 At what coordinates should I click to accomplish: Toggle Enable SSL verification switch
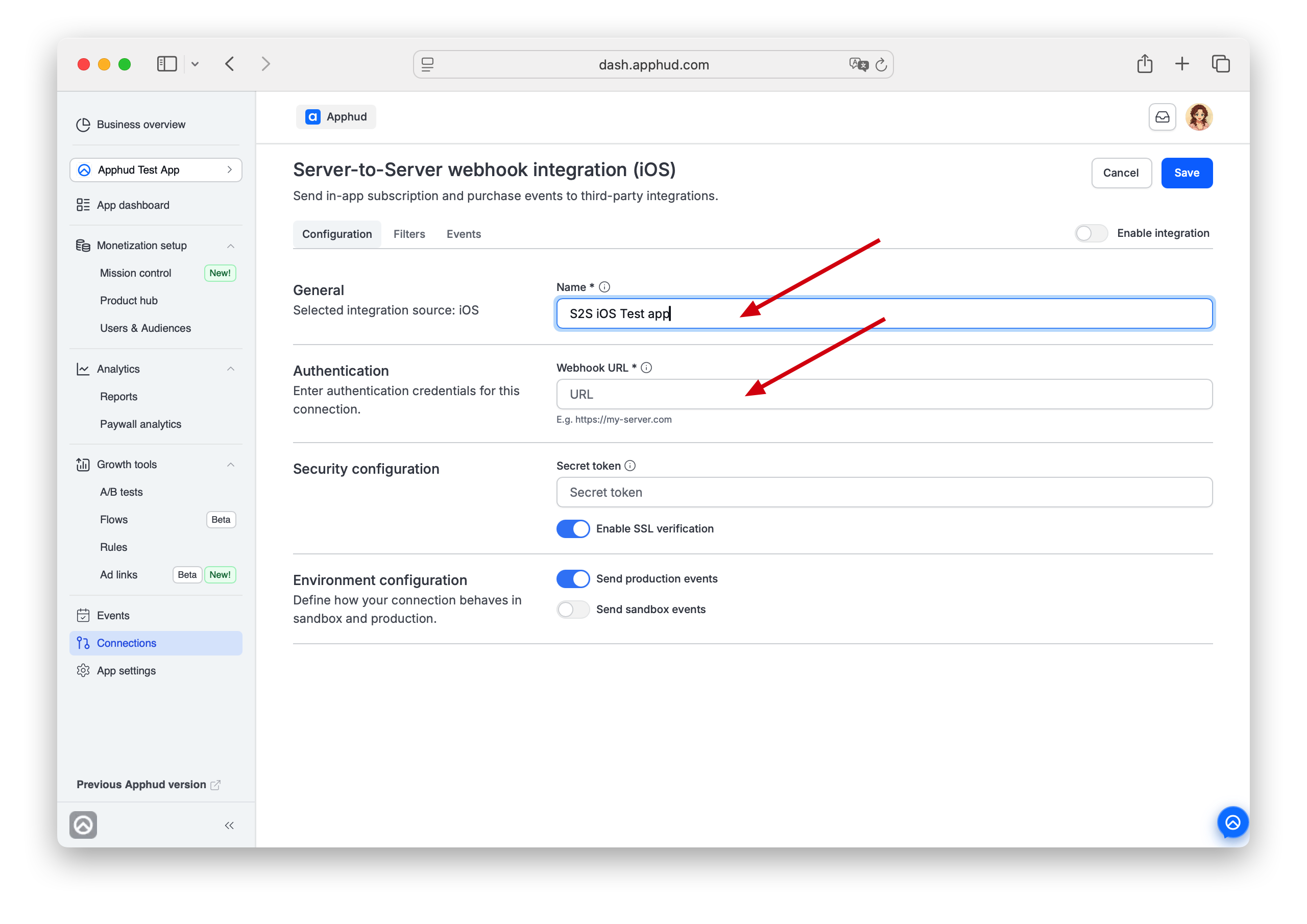[573, 529]
